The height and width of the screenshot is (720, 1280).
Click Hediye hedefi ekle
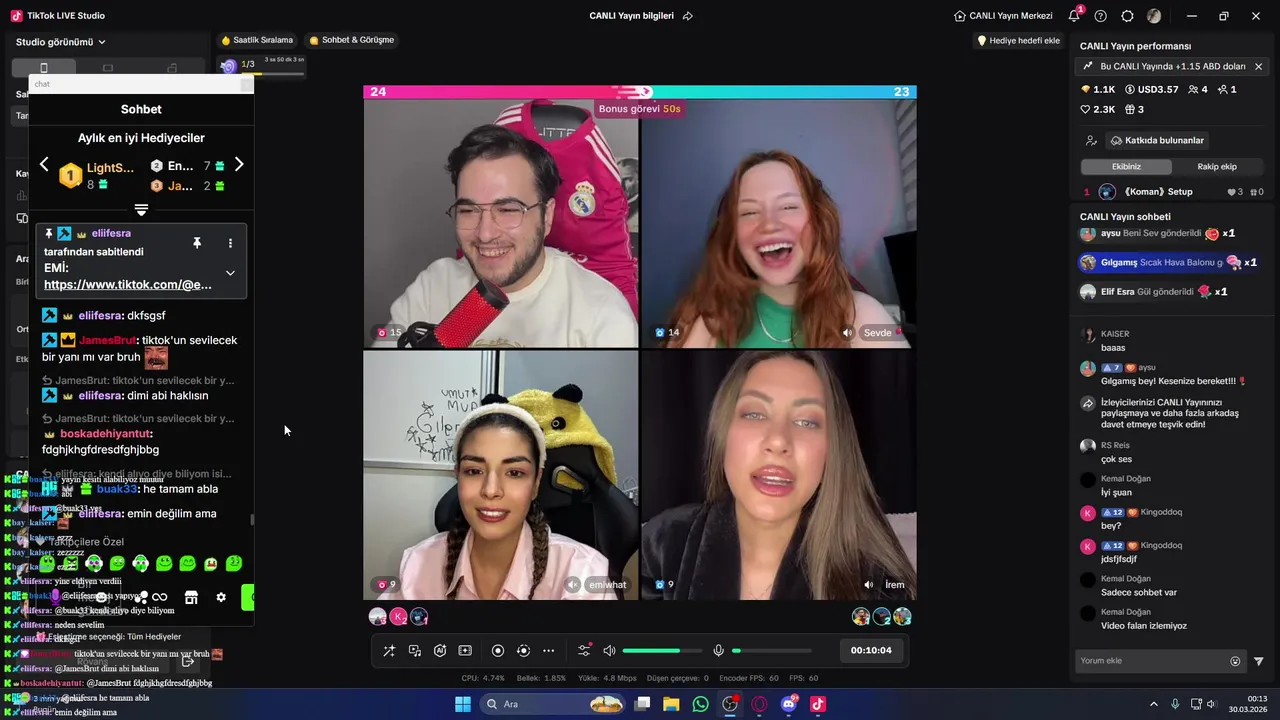tap(1018, 41)
